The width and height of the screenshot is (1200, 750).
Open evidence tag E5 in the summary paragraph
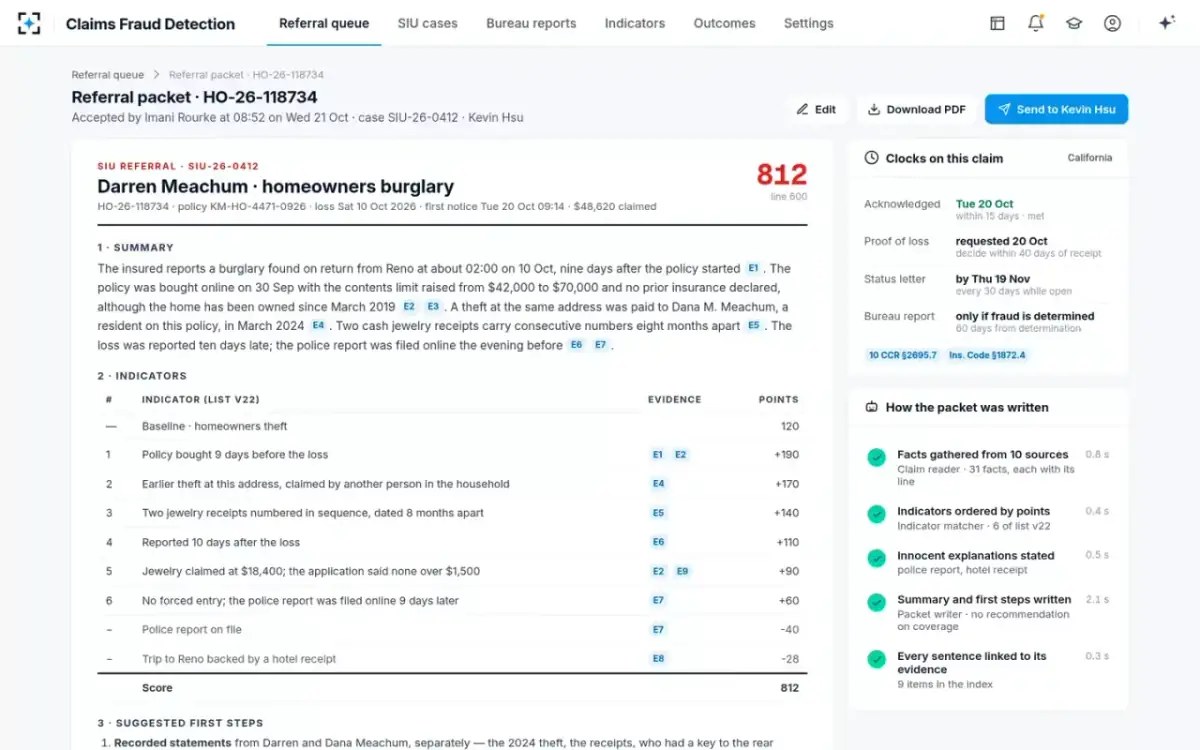point(754,325)
